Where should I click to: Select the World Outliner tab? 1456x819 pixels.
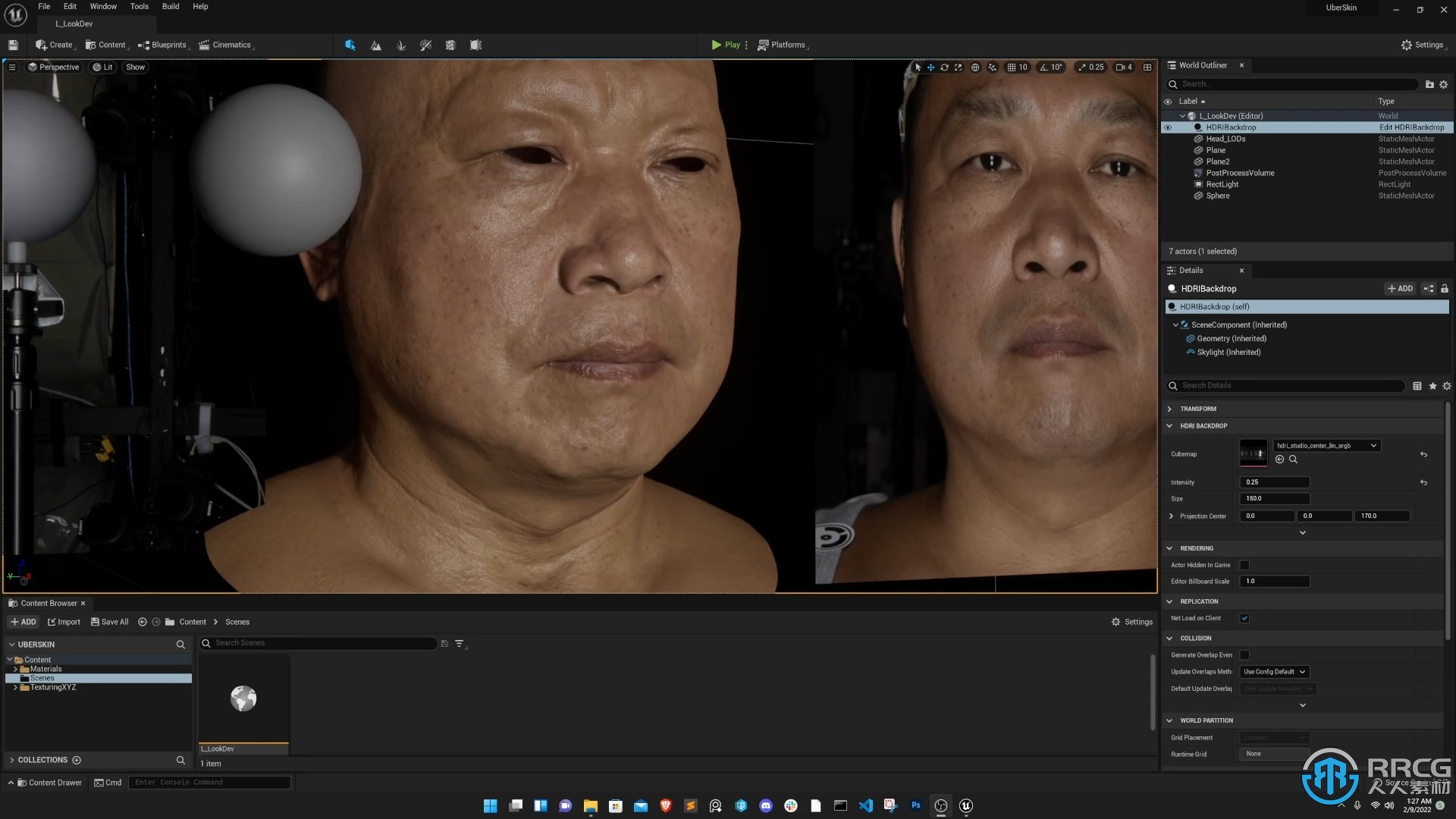point(1203,65)
